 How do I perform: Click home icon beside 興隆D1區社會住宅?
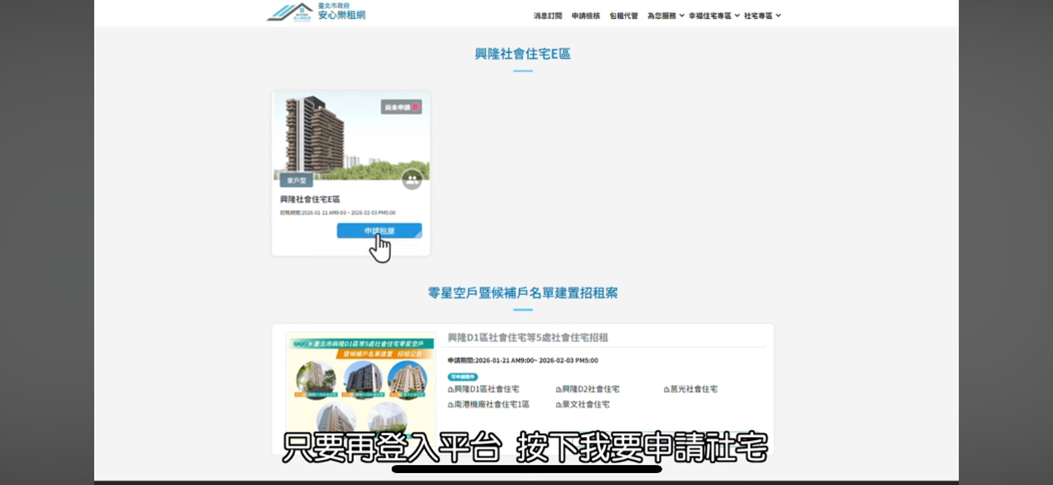451,390
